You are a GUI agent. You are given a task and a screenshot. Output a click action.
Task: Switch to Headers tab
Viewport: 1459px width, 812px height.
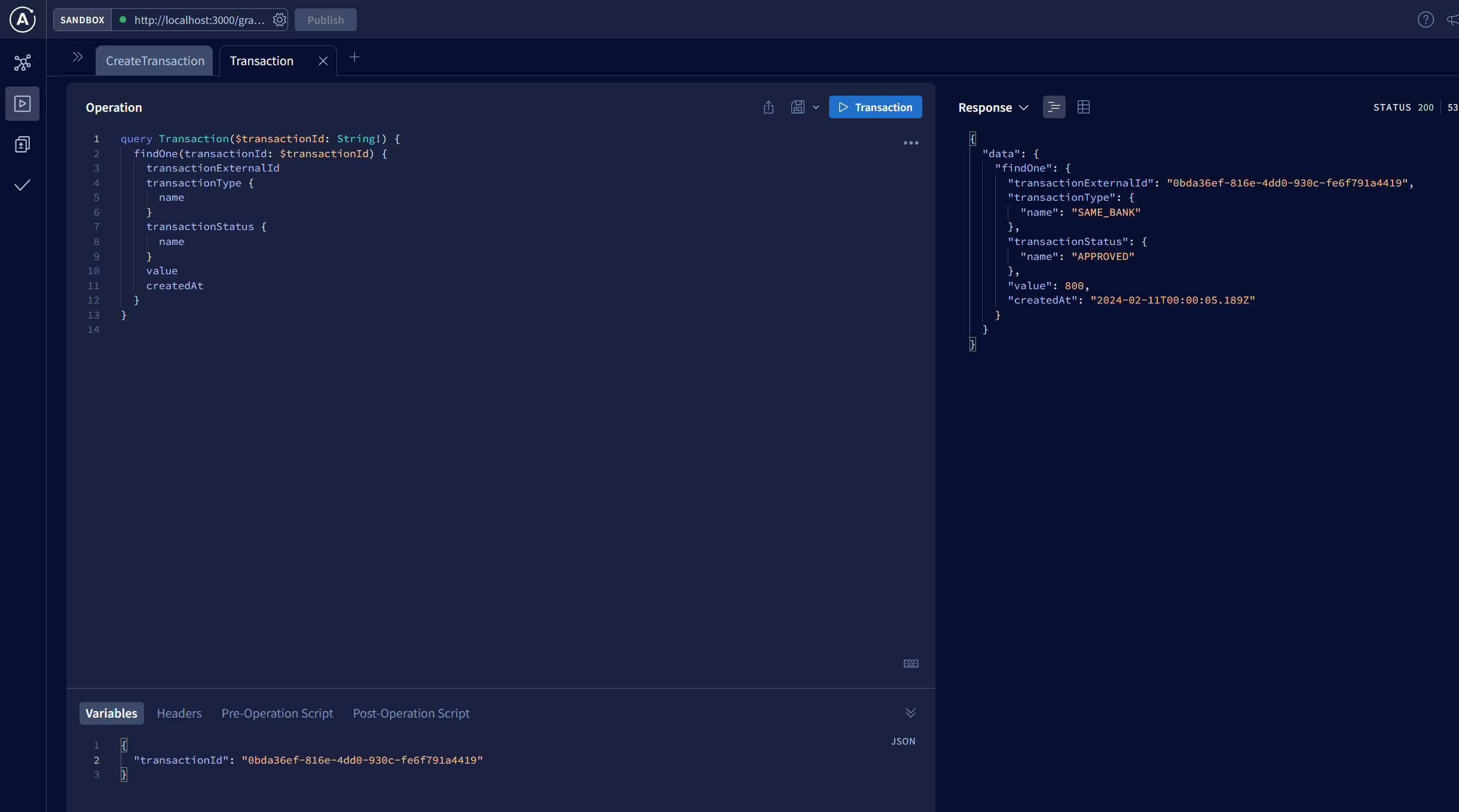(x=179, y=713)
